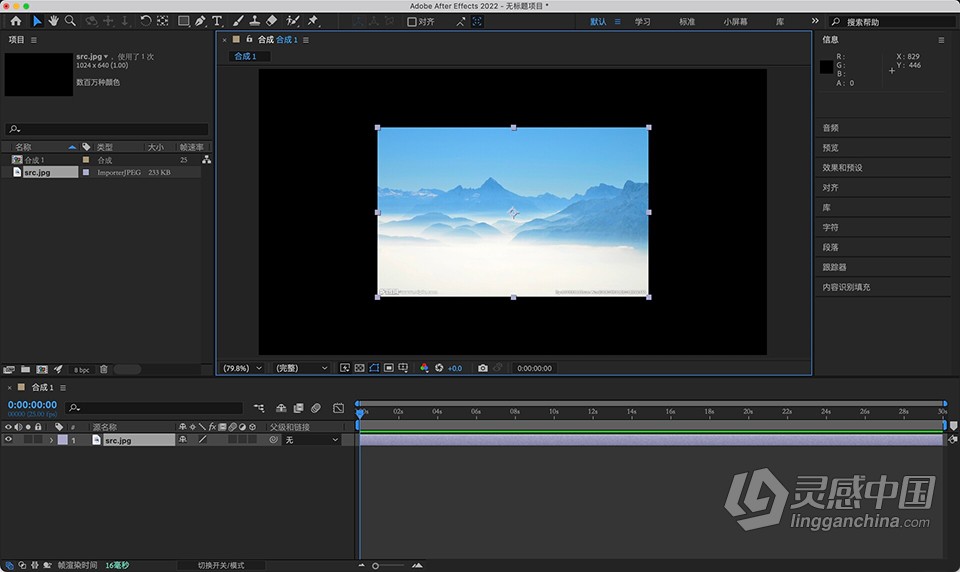Toggle mask and shape path visibility

374,368
